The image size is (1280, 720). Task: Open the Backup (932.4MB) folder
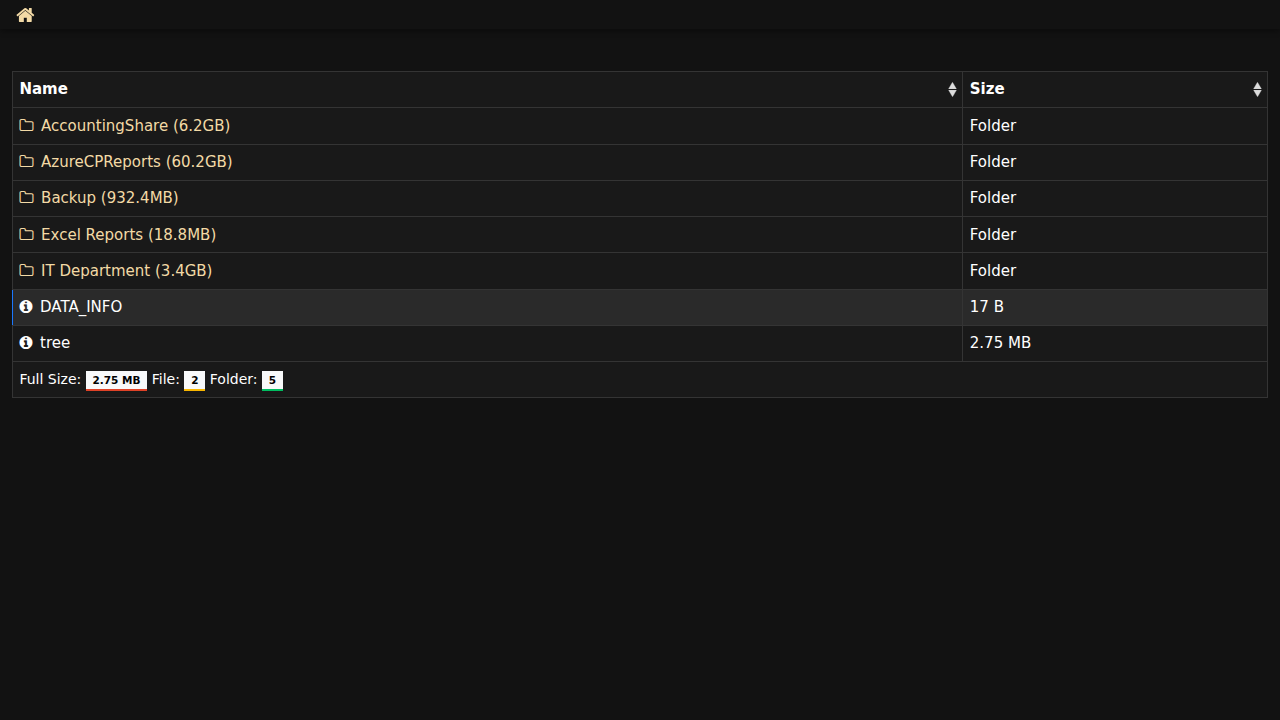[109, 198]
